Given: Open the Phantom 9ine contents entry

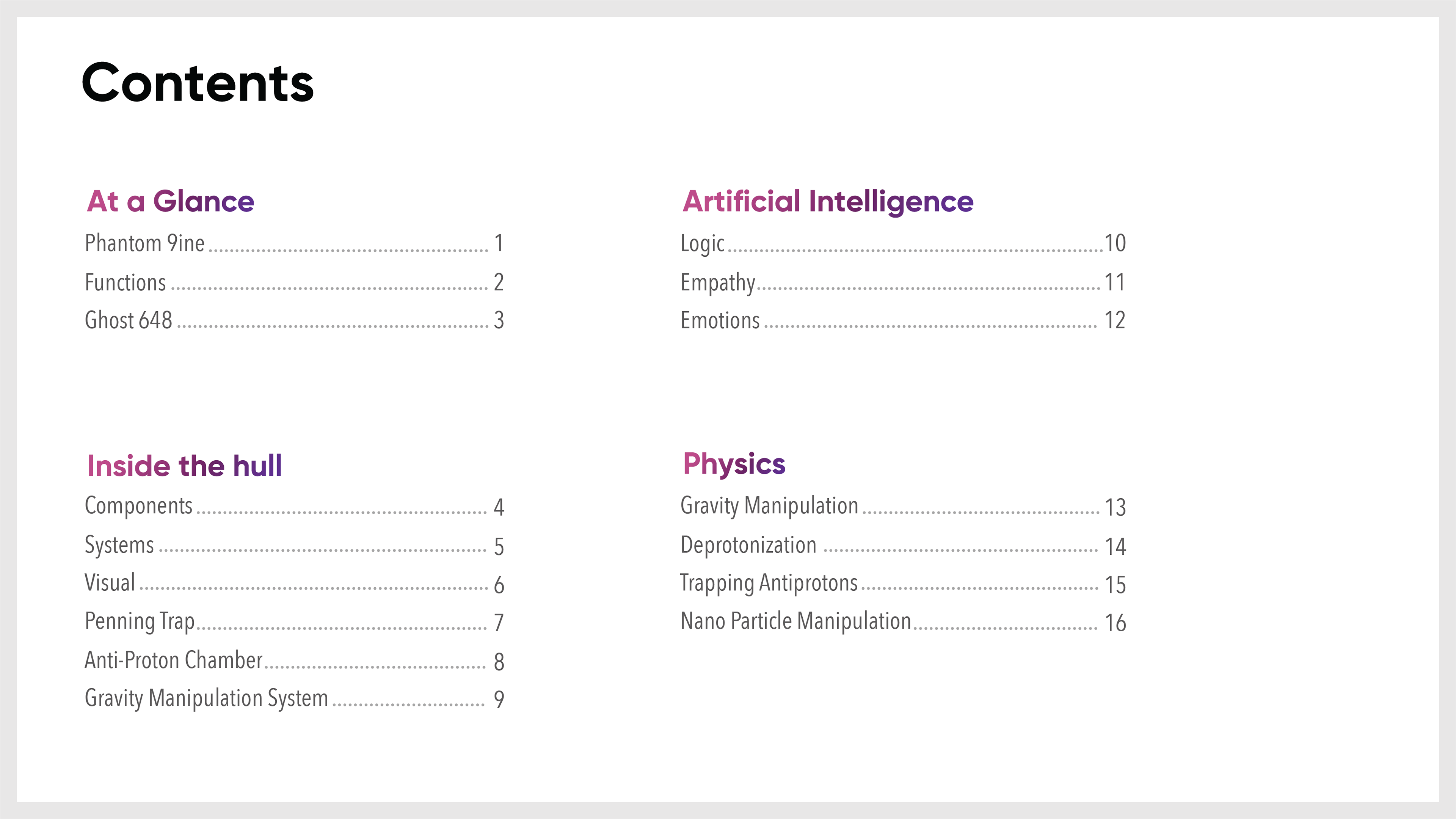Looking at the screenshot, I should pos(294,243).
